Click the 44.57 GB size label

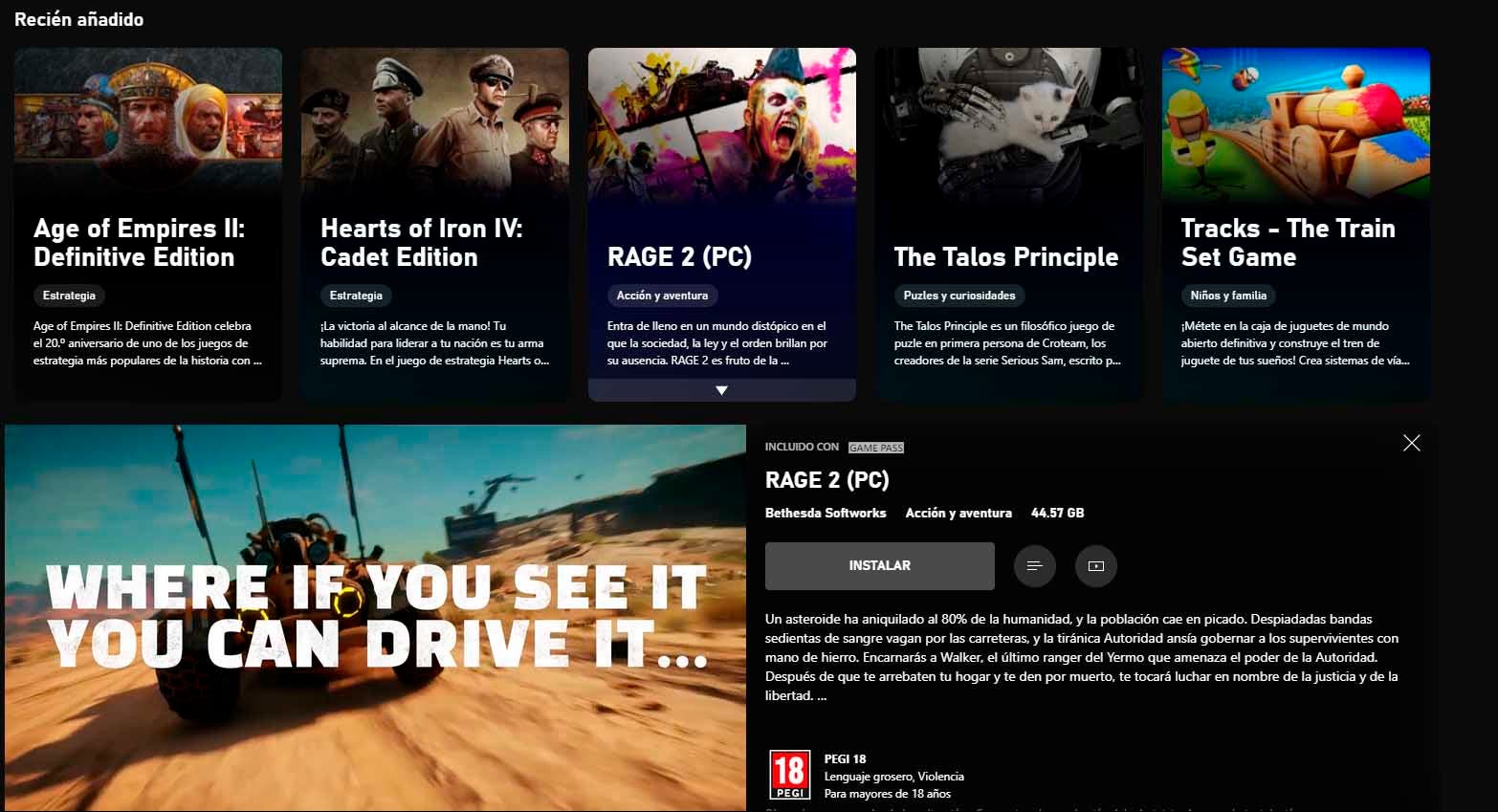1057,514
